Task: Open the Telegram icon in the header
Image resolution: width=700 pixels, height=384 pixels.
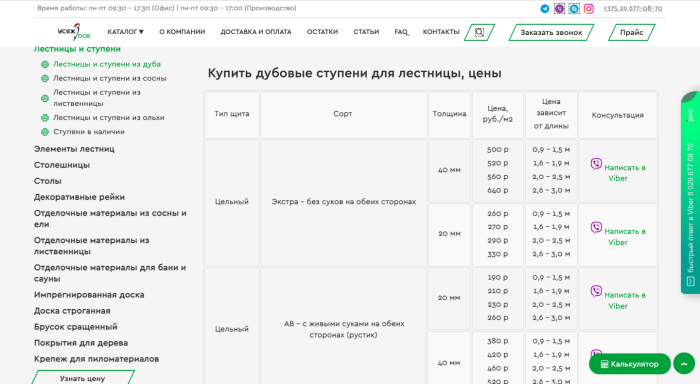Action: [545, 8]
